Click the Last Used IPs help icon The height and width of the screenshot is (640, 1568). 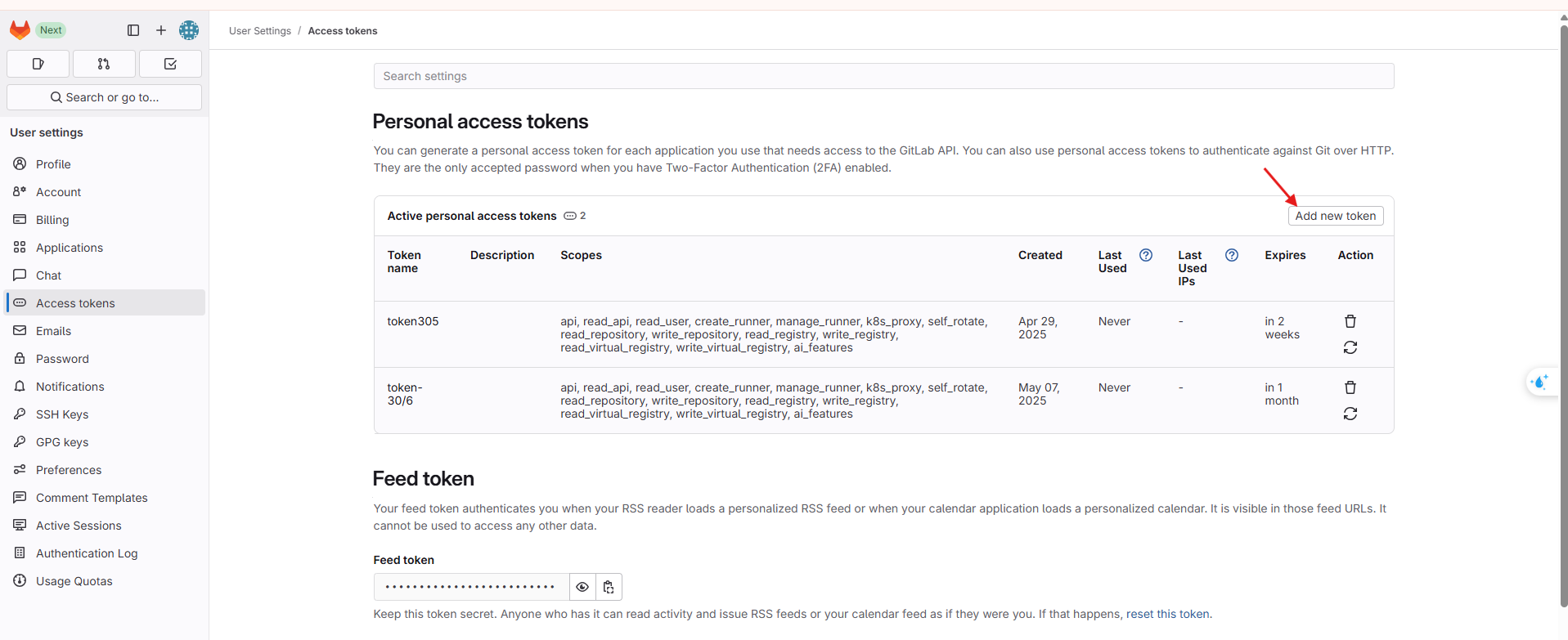point(1232,255)
